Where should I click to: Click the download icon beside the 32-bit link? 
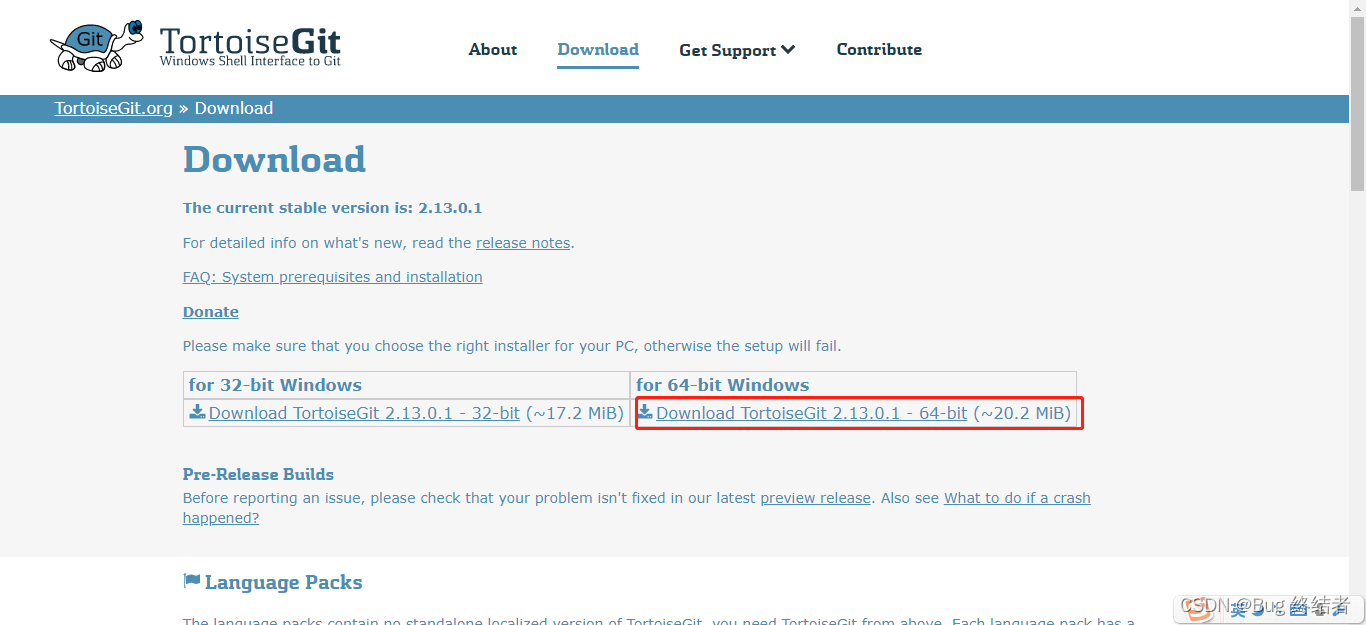click(x=198, y=412)
